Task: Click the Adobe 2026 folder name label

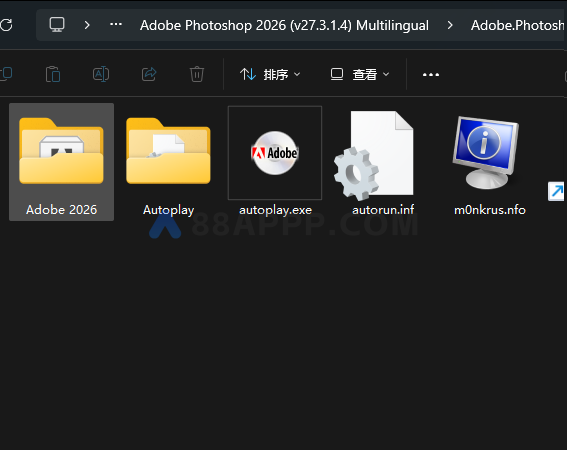Action: point(61,210)
